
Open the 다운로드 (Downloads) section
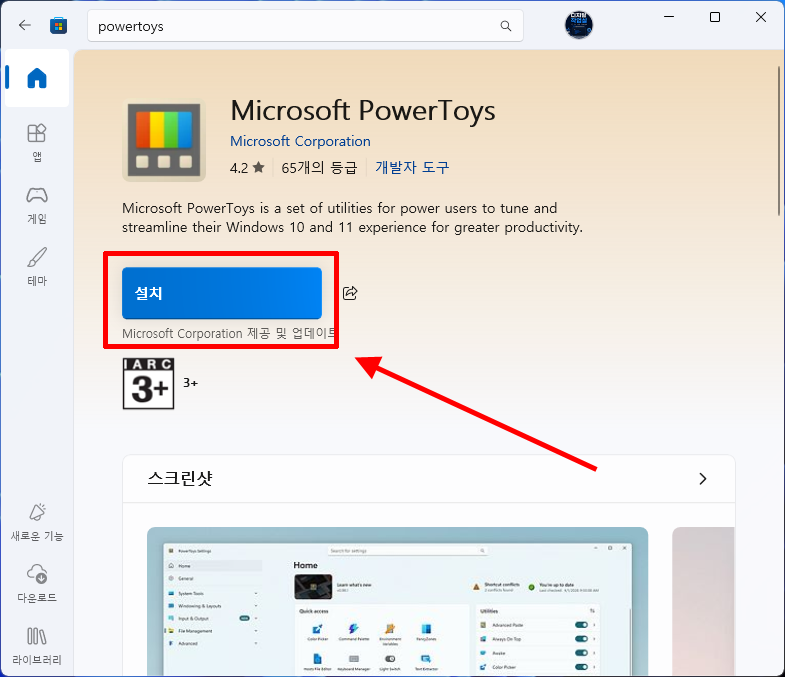37,584
